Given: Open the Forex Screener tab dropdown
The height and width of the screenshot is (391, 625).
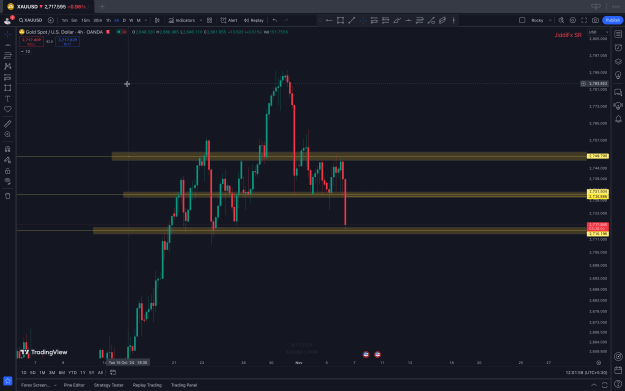Looking at the screenshot, I should click(38, 385).
